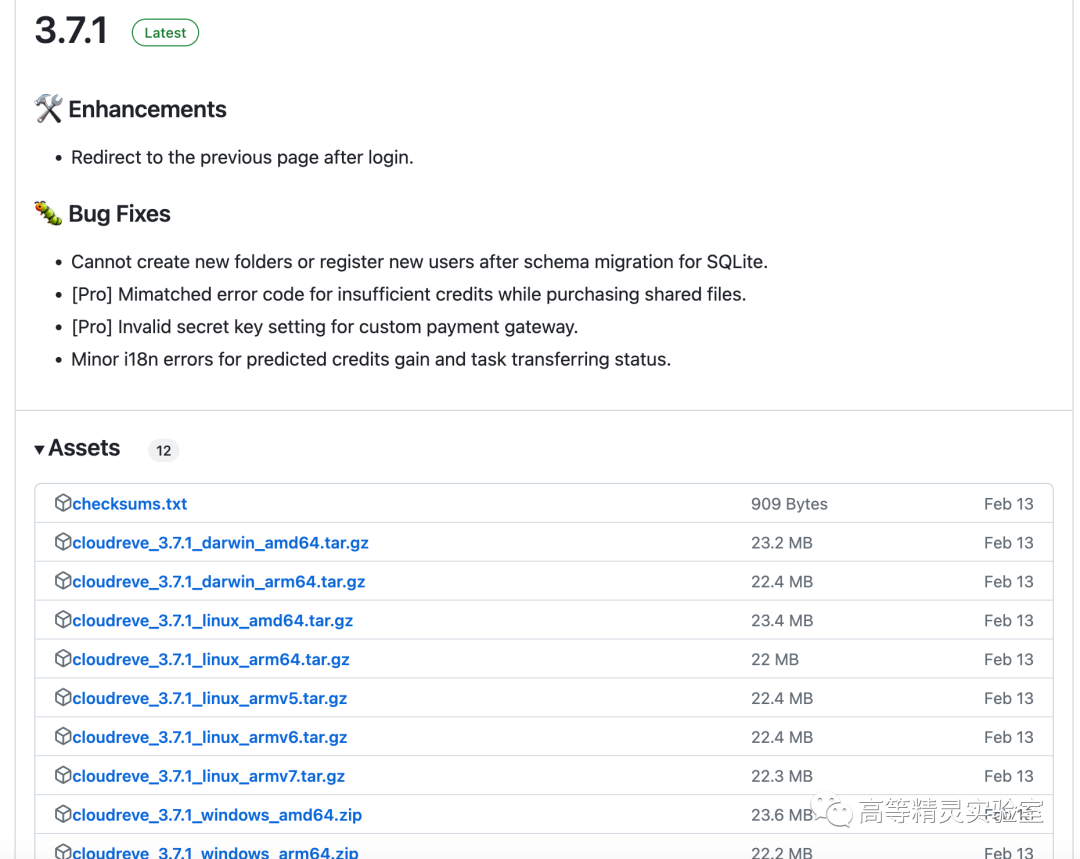Click the caterpillar Bug Fixes emoji

(48, 213)
